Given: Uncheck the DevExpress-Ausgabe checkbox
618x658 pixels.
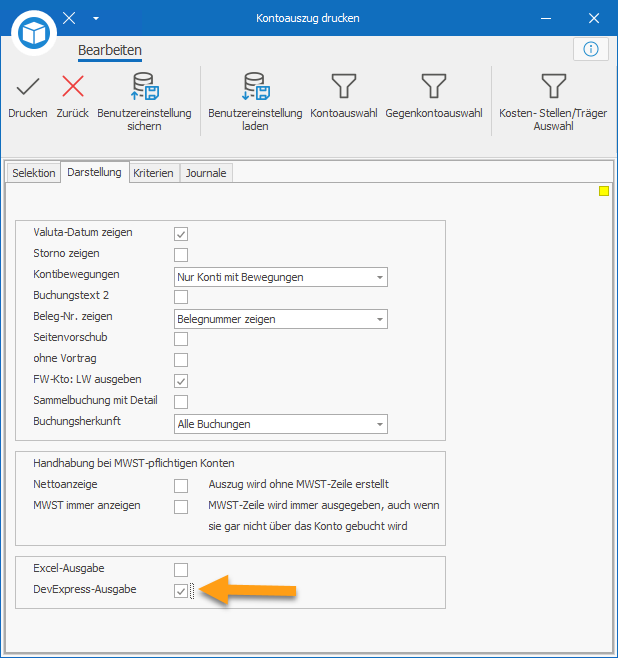Looking at the screenshot, I should (181, 591).
